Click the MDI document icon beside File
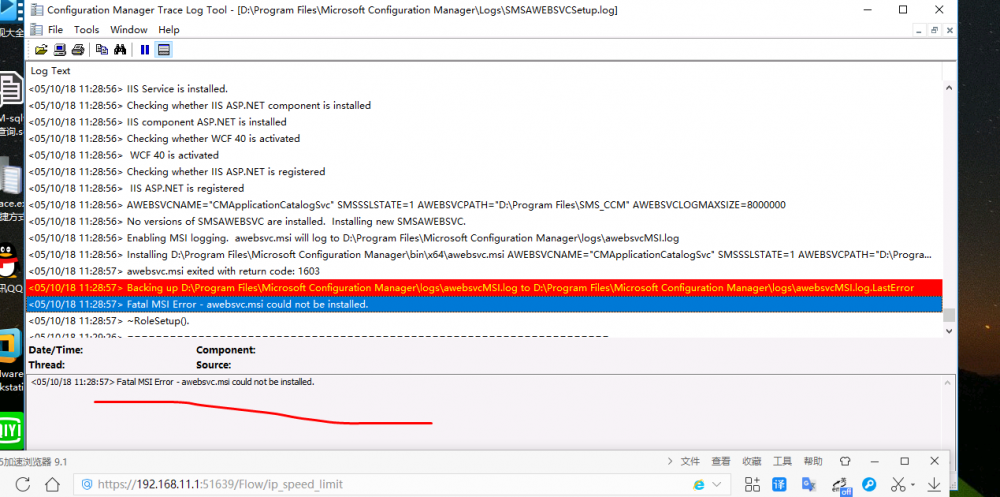 coord(36,29)
